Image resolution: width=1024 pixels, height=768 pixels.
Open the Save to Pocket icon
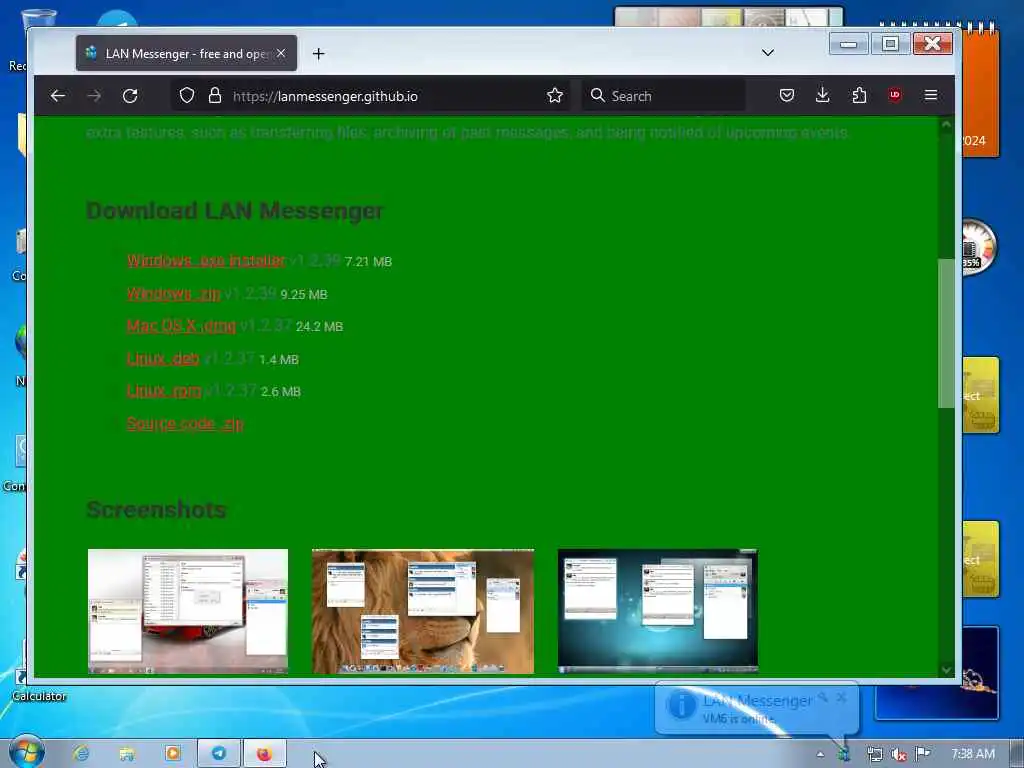[x=787, y=95]
